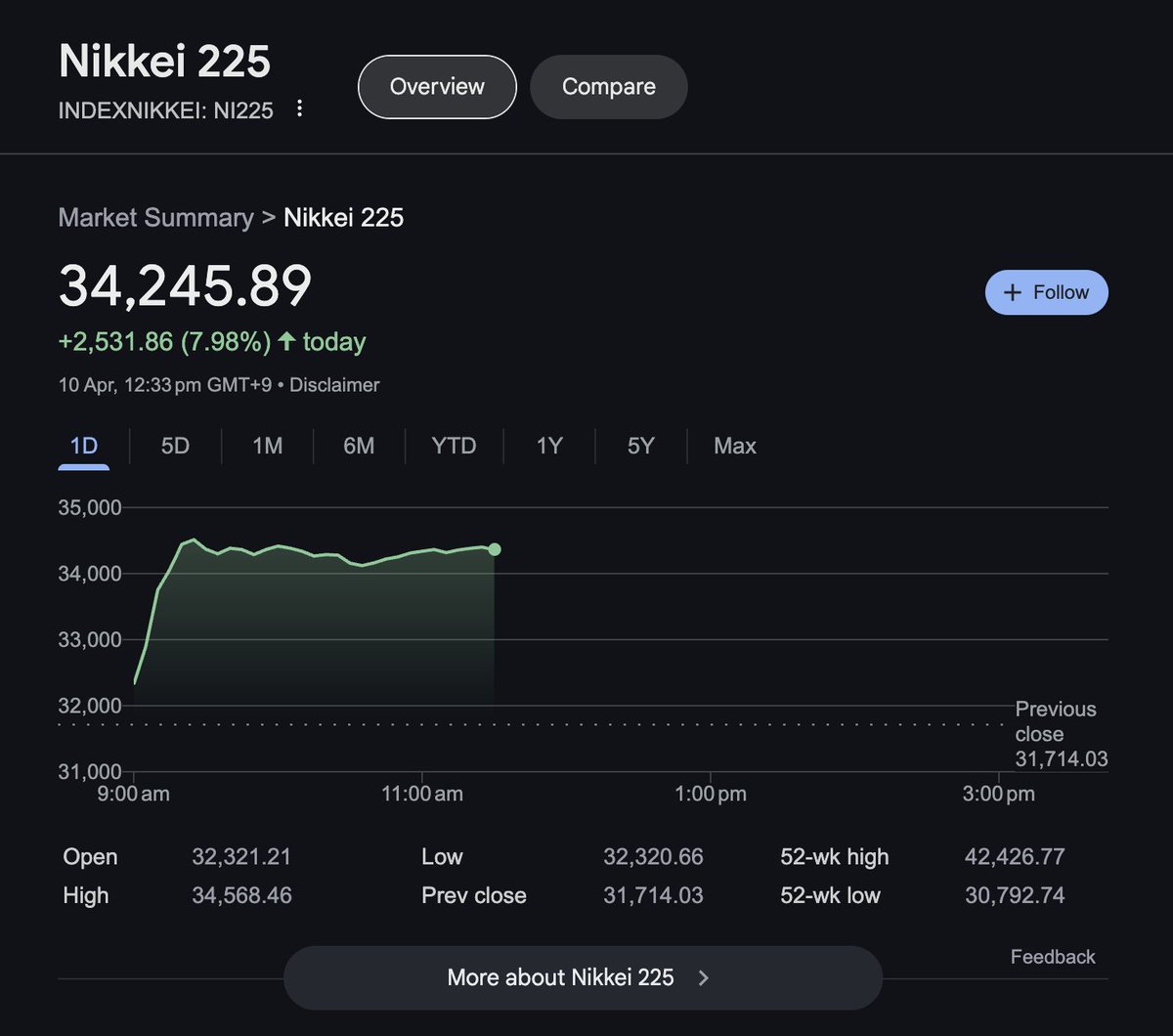Image resolution: width=1173 pixels, height=1036 pixels.
Task: Click the plus icon on Follow button
Action: [x=1013, y=292]
